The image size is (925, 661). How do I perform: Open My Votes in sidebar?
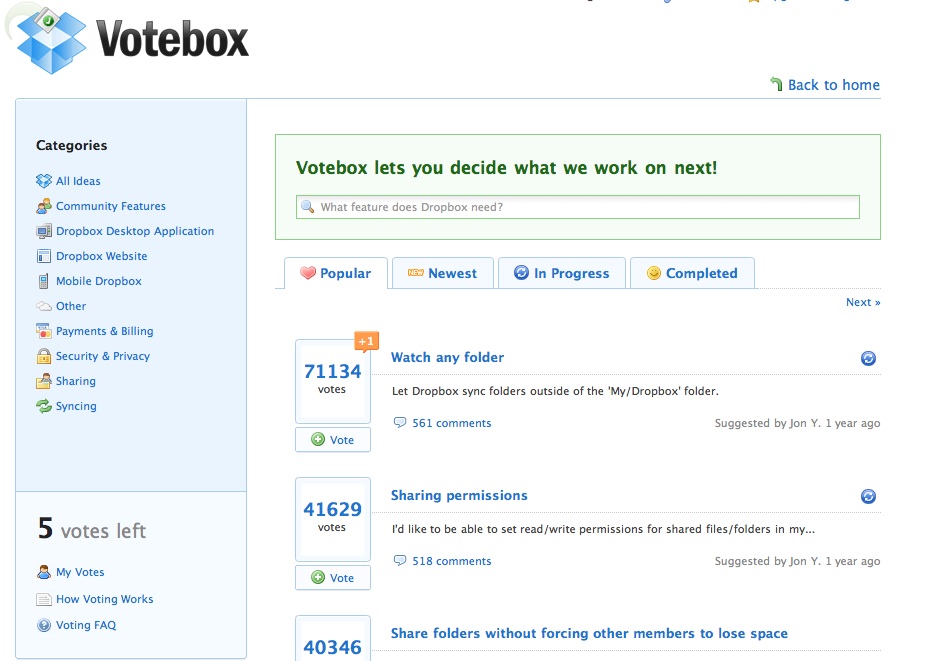click(80, 572)
